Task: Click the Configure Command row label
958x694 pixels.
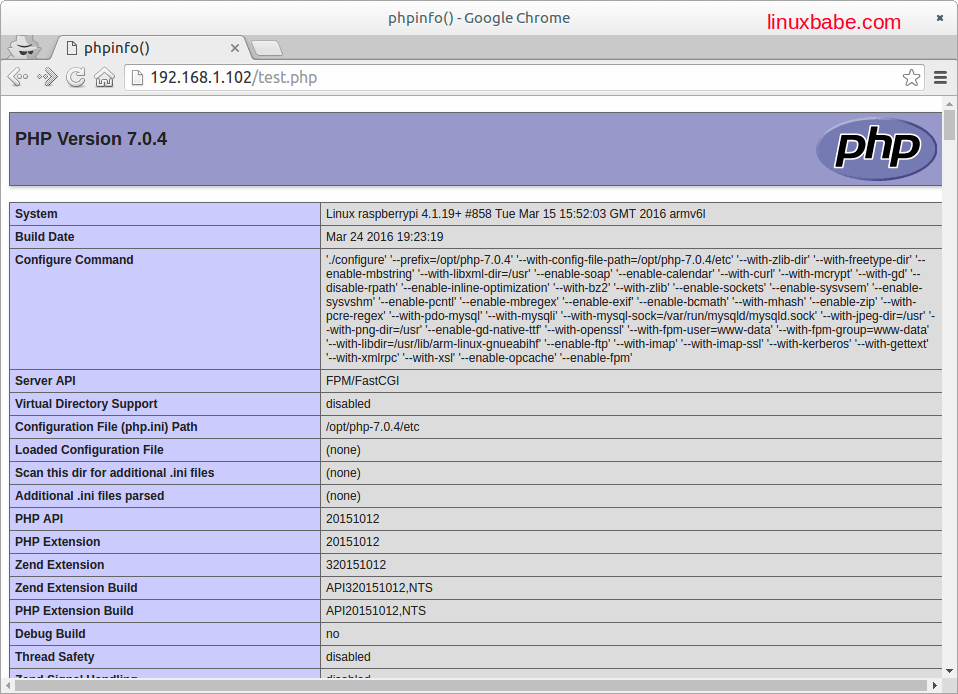Action: coord(74,260)
